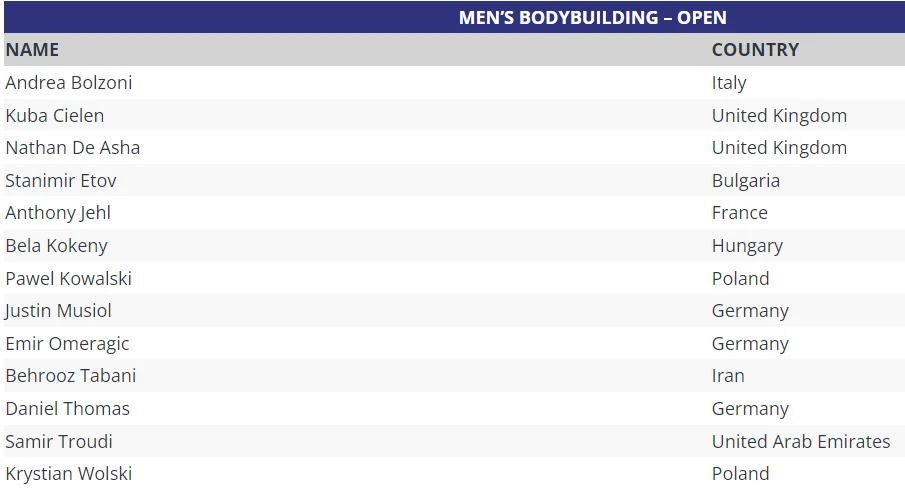Click the United Arab Emirates cell

[x=801, y=442]
